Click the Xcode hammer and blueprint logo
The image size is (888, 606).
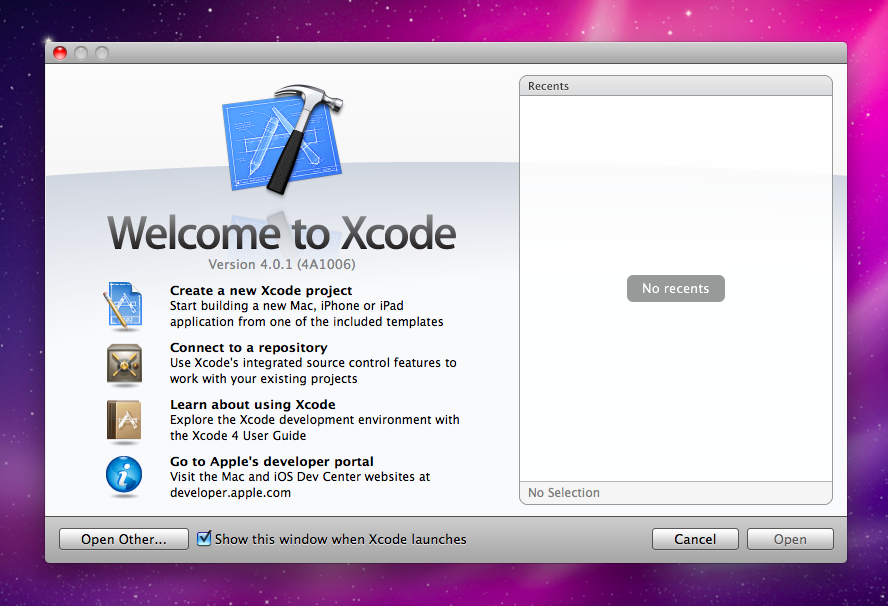[281, 140]
